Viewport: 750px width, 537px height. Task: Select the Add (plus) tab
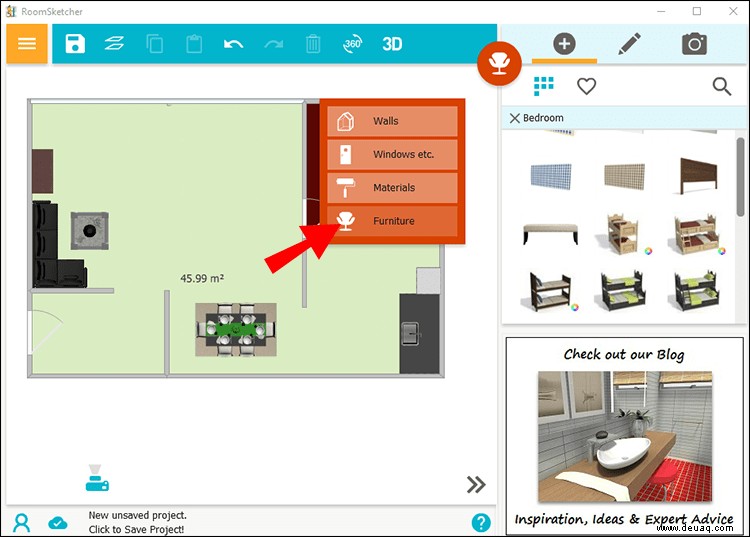(x=564, y=44)
